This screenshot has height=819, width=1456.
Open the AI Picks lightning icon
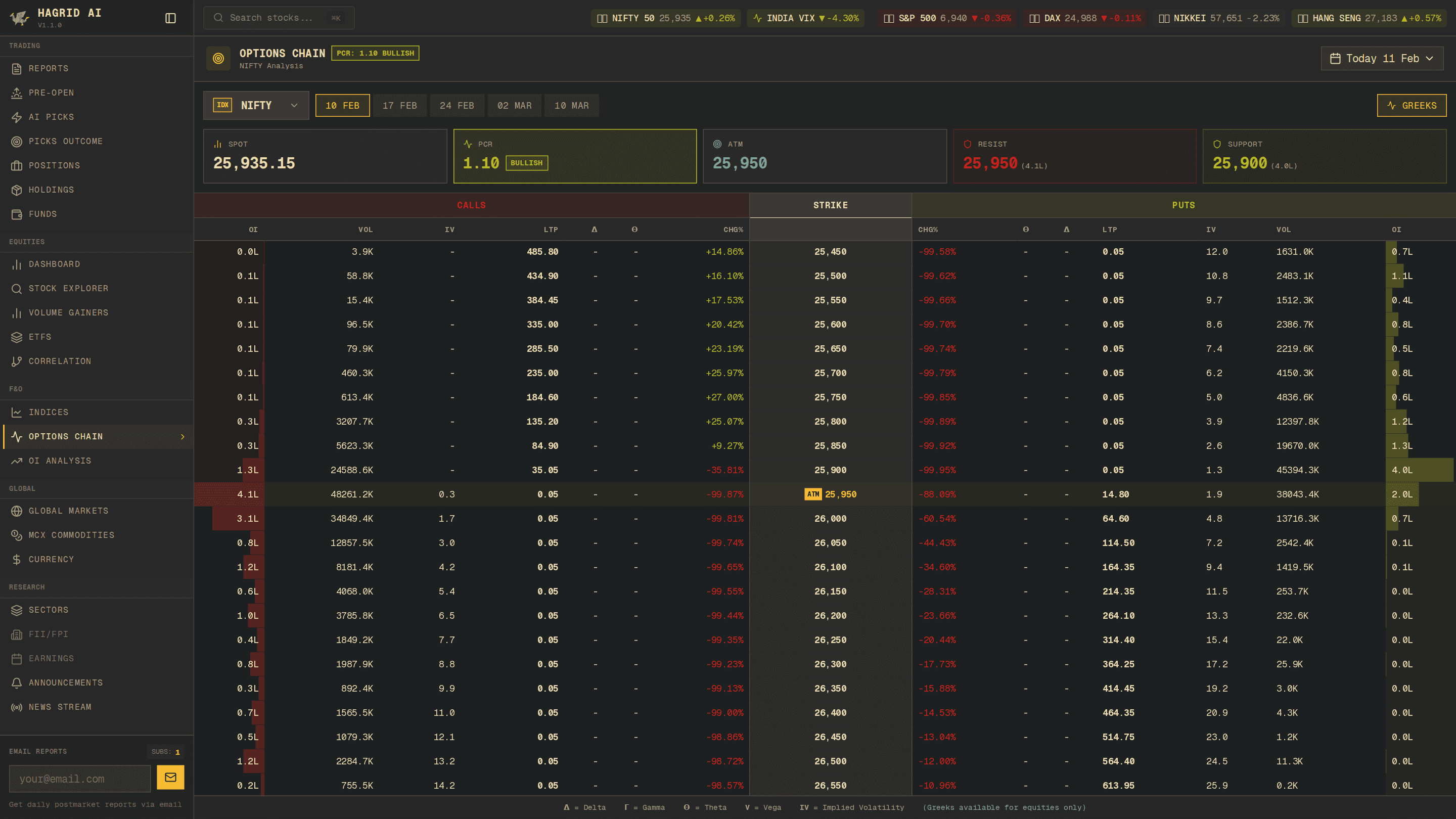click(16, 117)
